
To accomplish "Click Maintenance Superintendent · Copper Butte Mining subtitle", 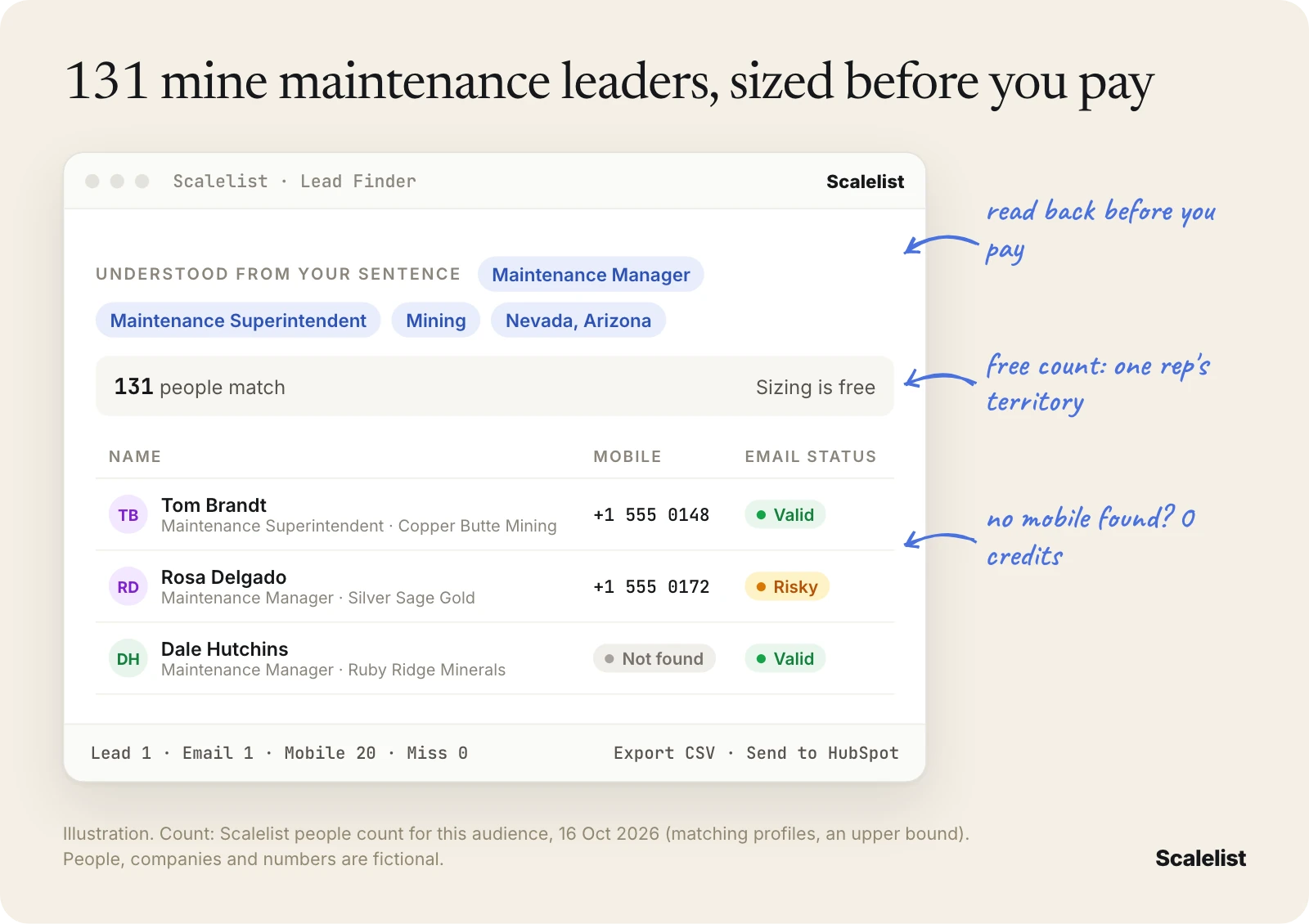I will 358,526.
